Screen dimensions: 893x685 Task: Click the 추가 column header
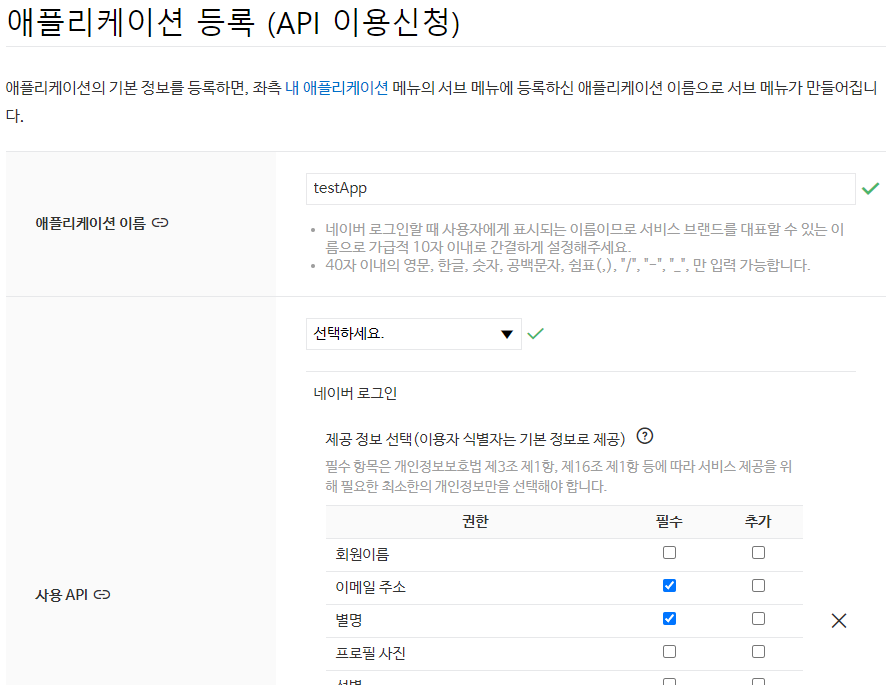758,522
